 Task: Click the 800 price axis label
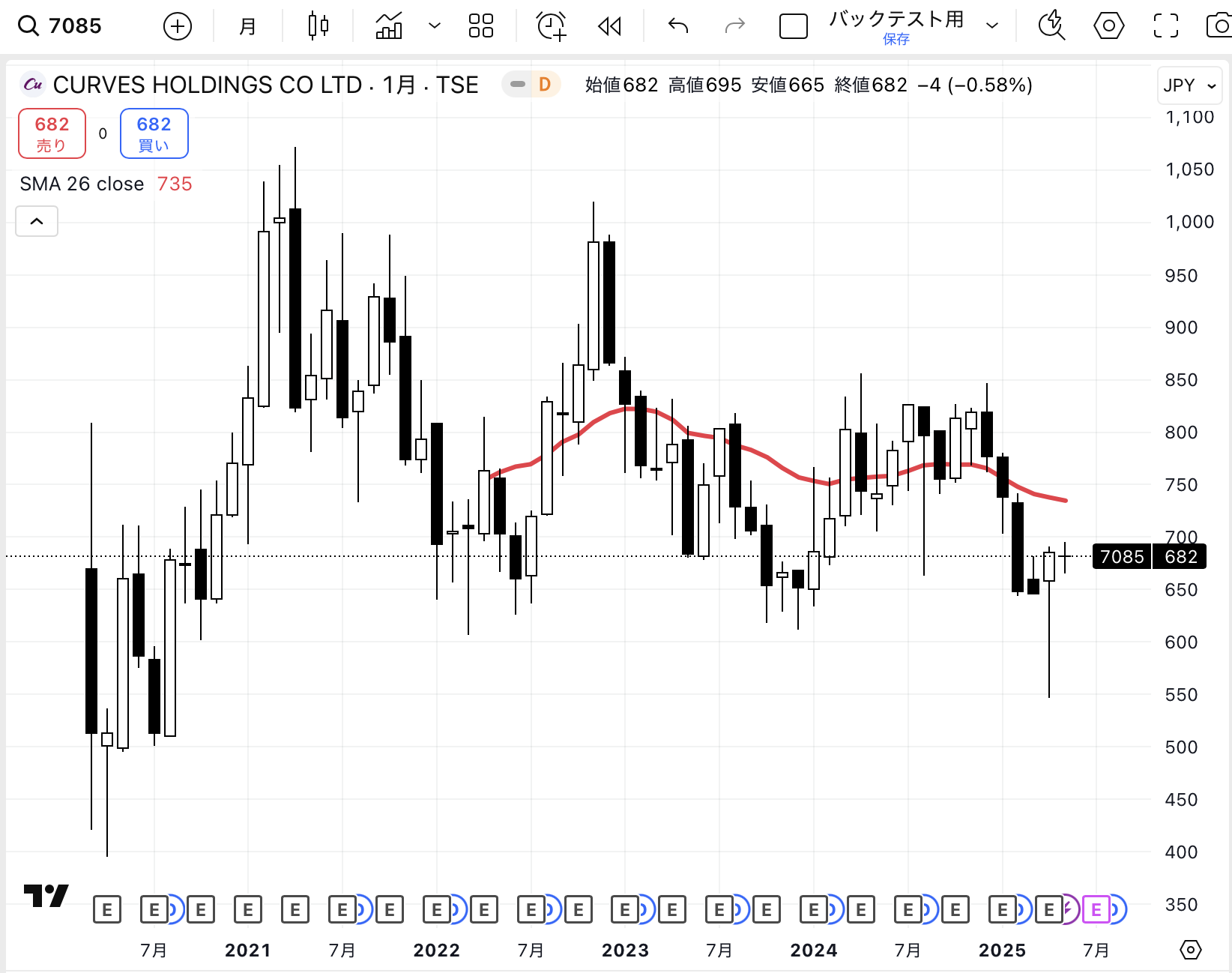[x=1181, y=433]
